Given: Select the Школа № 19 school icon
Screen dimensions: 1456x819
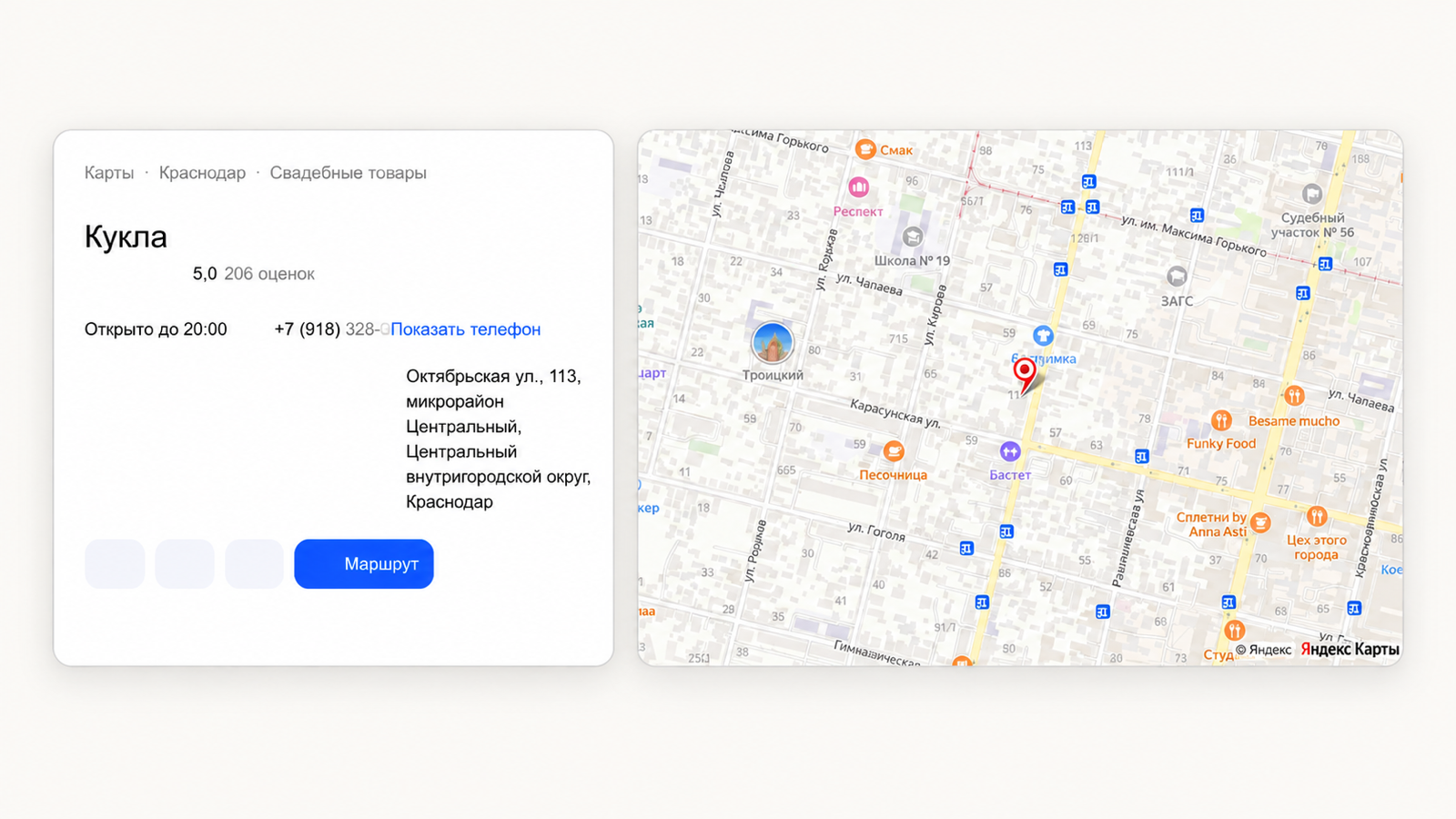Looking at the screenshot, I should [x=913, y=238].
